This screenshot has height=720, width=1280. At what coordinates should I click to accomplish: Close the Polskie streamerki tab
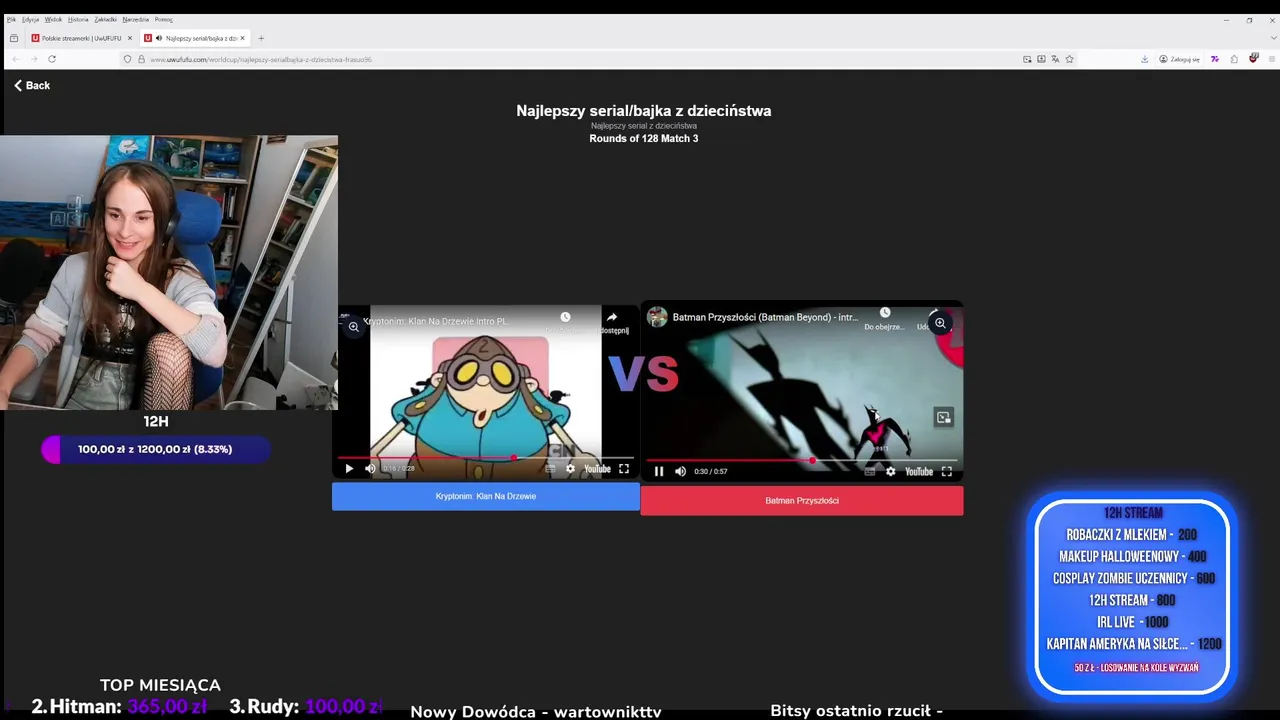coord(129,38)
